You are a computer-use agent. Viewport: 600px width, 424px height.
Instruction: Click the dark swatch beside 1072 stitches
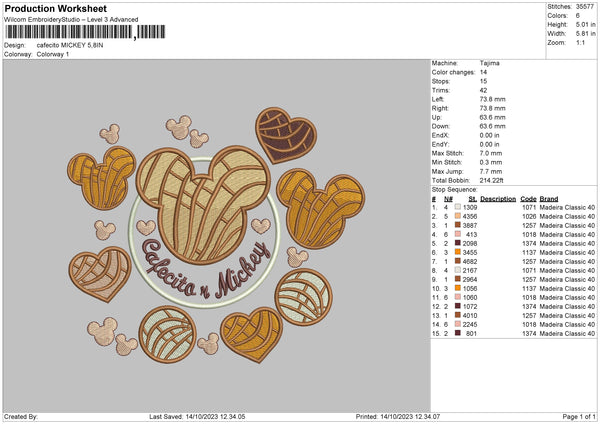458,306
